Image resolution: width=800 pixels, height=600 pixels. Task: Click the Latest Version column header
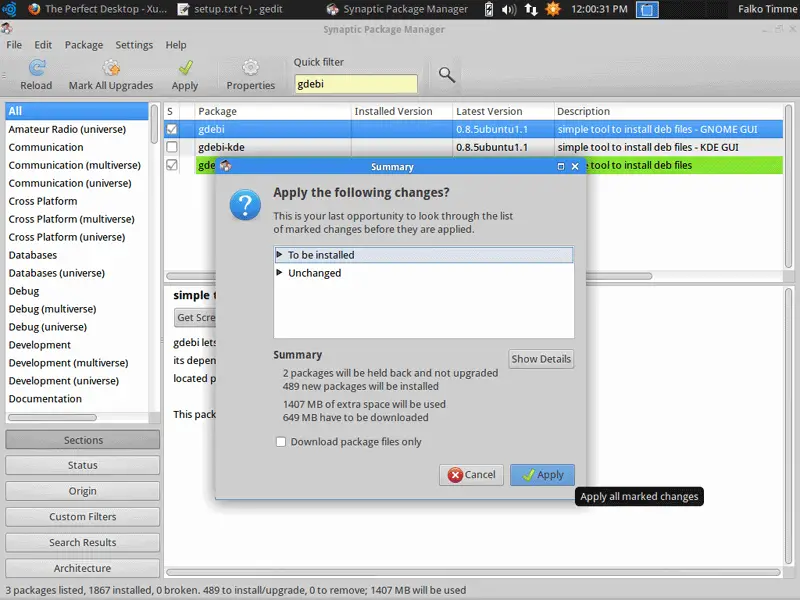point(503,111)
